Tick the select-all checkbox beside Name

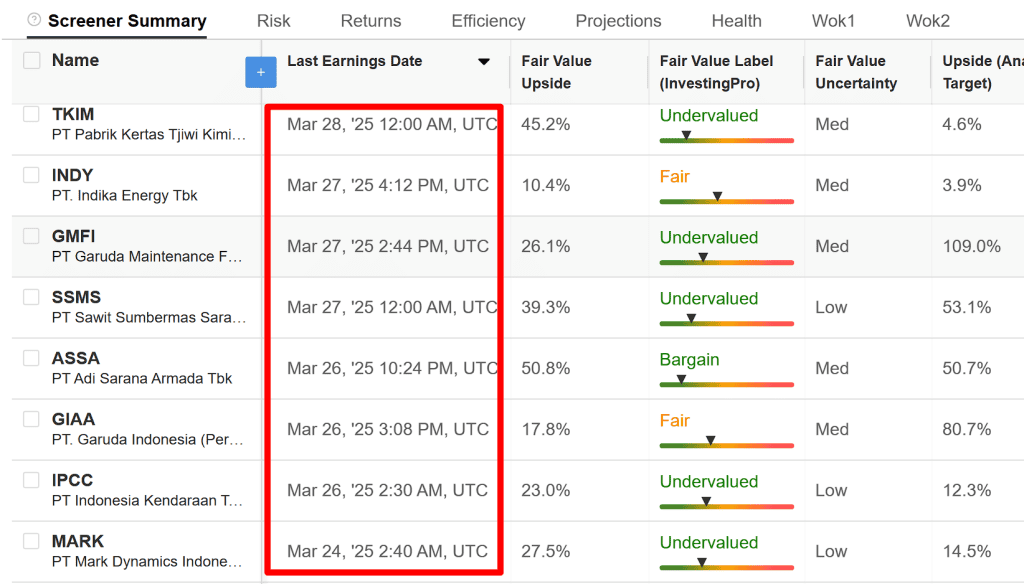point(32,61)
